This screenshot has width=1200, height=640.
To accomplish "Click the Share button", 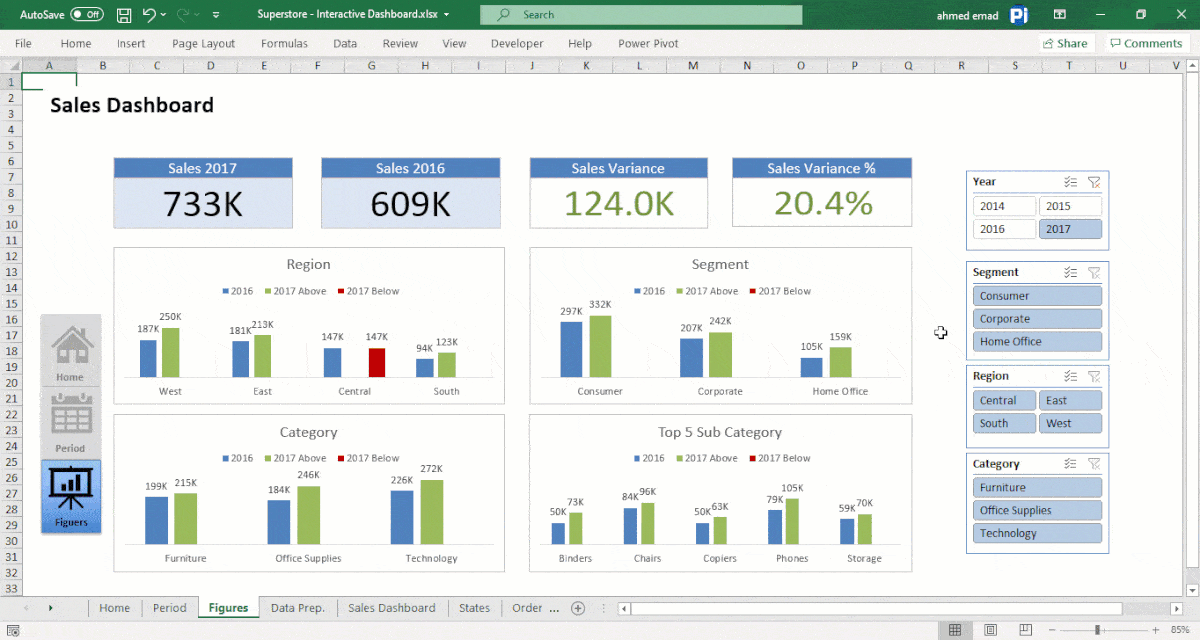I will point(1065,43).
